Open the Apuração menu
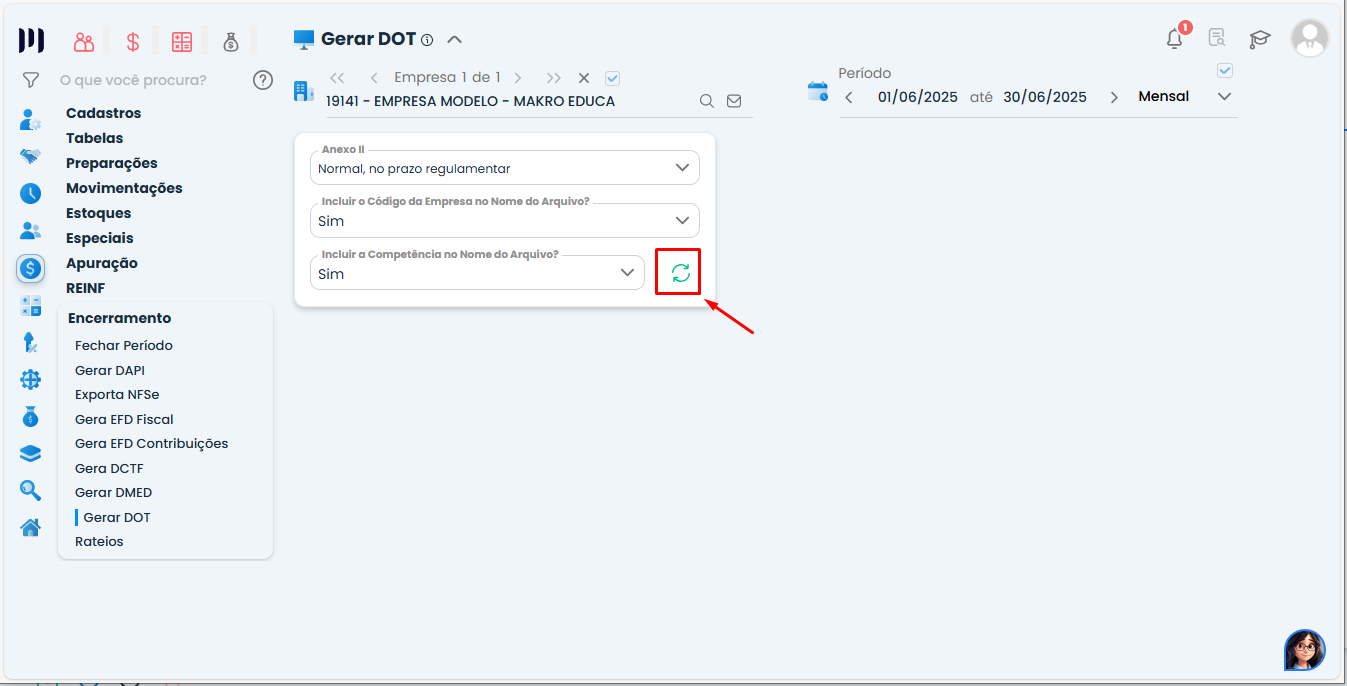The image size is (1347, 686). click(102, 263)
